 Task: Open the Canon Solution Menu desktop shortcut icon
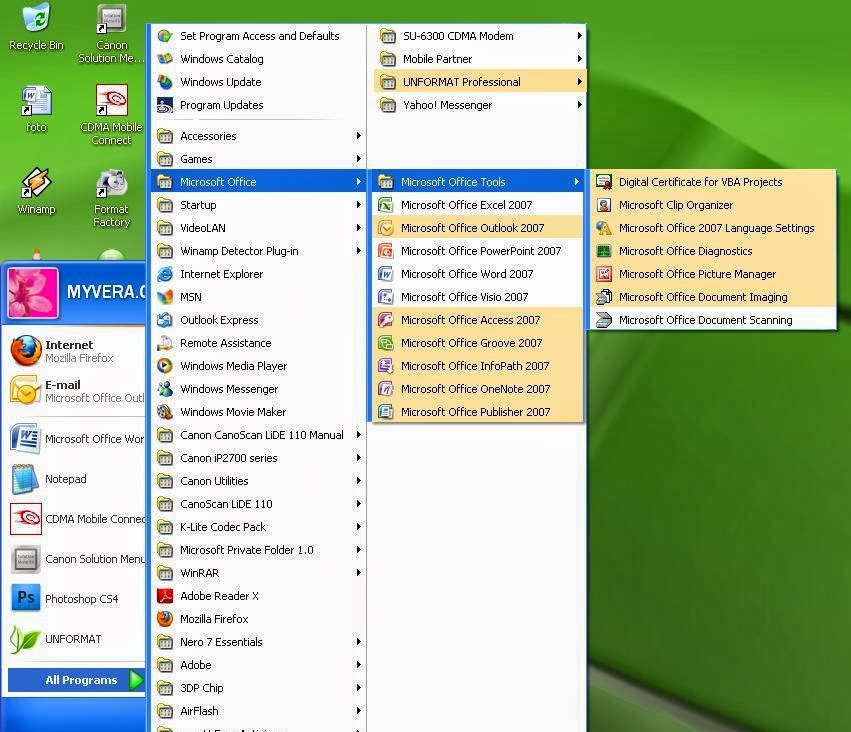coord(111,18)
